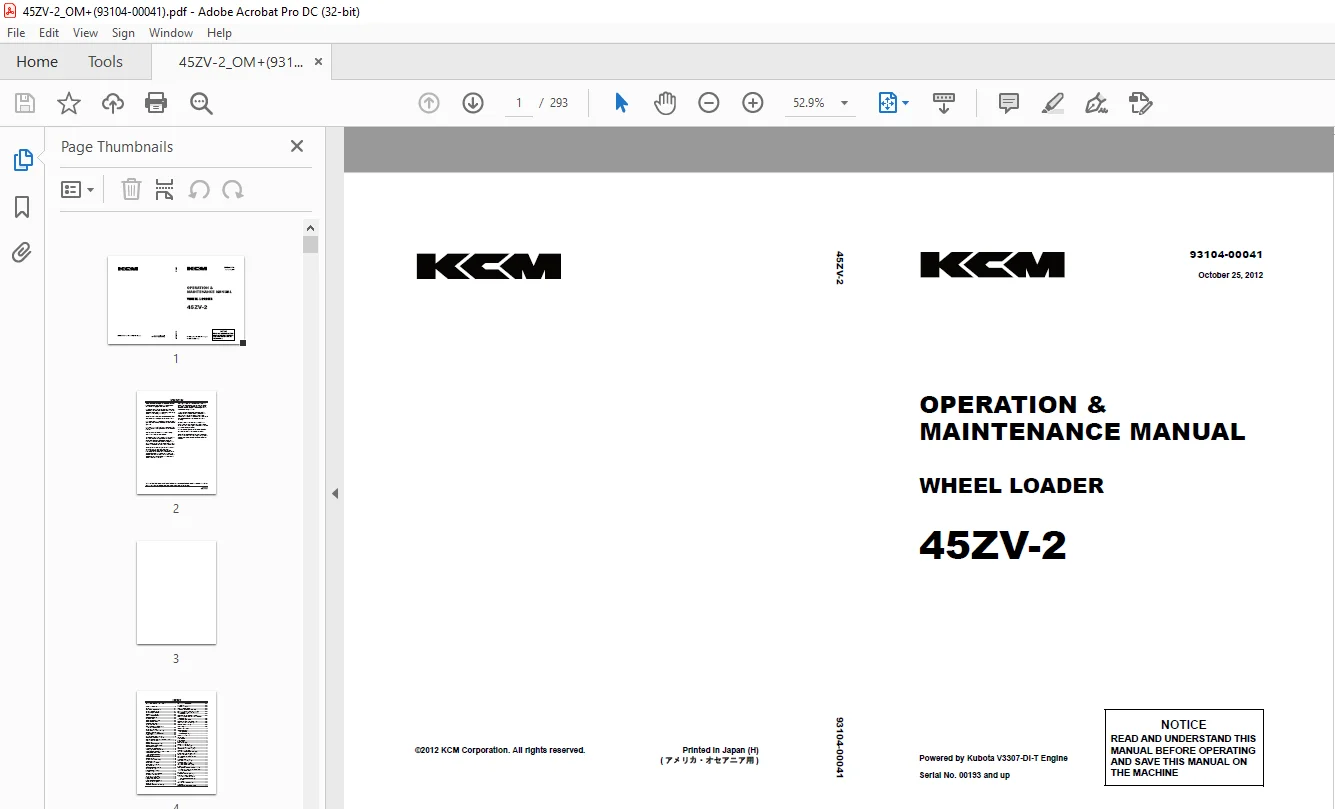Open thumbnails panel options dropdown
Viewport: 1335px width, 809px height.
coord(78,189)
